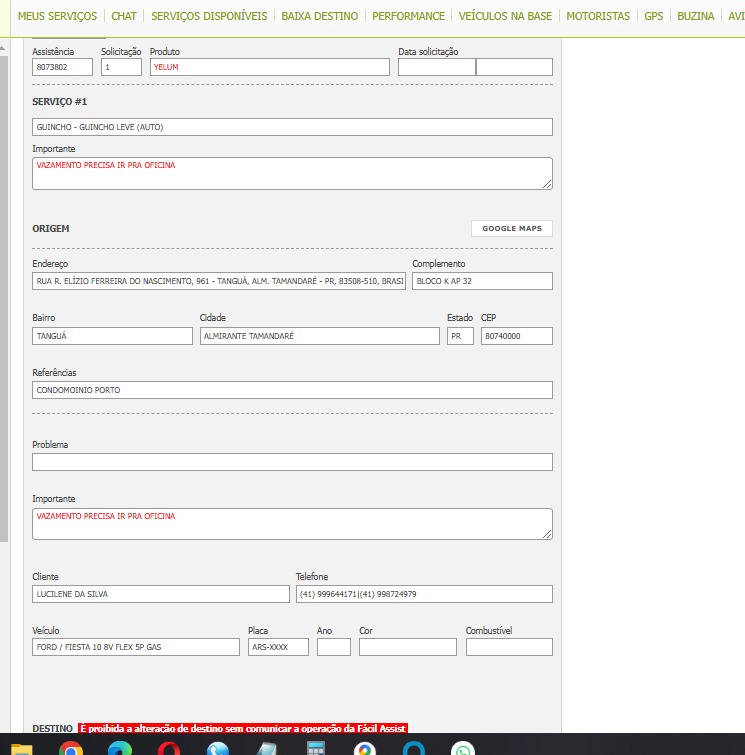The height and width of the screenshot is (755, 745).
Task: Open the PERFORMANCE menu item
Action: coord(408,16)
